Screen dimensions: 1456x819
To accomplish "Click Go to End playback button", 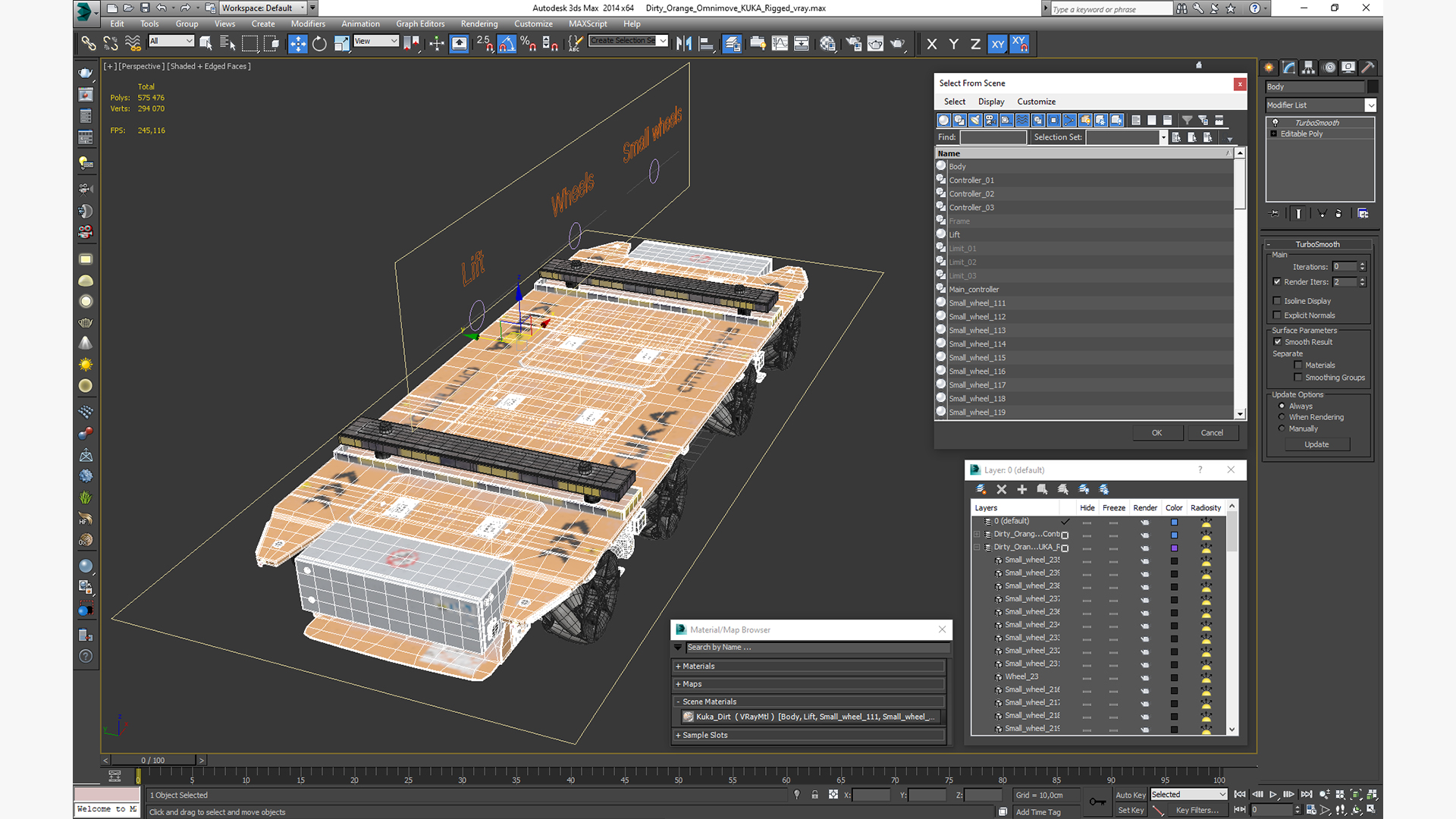I will pyautogui.click(x=1307, y=795).
